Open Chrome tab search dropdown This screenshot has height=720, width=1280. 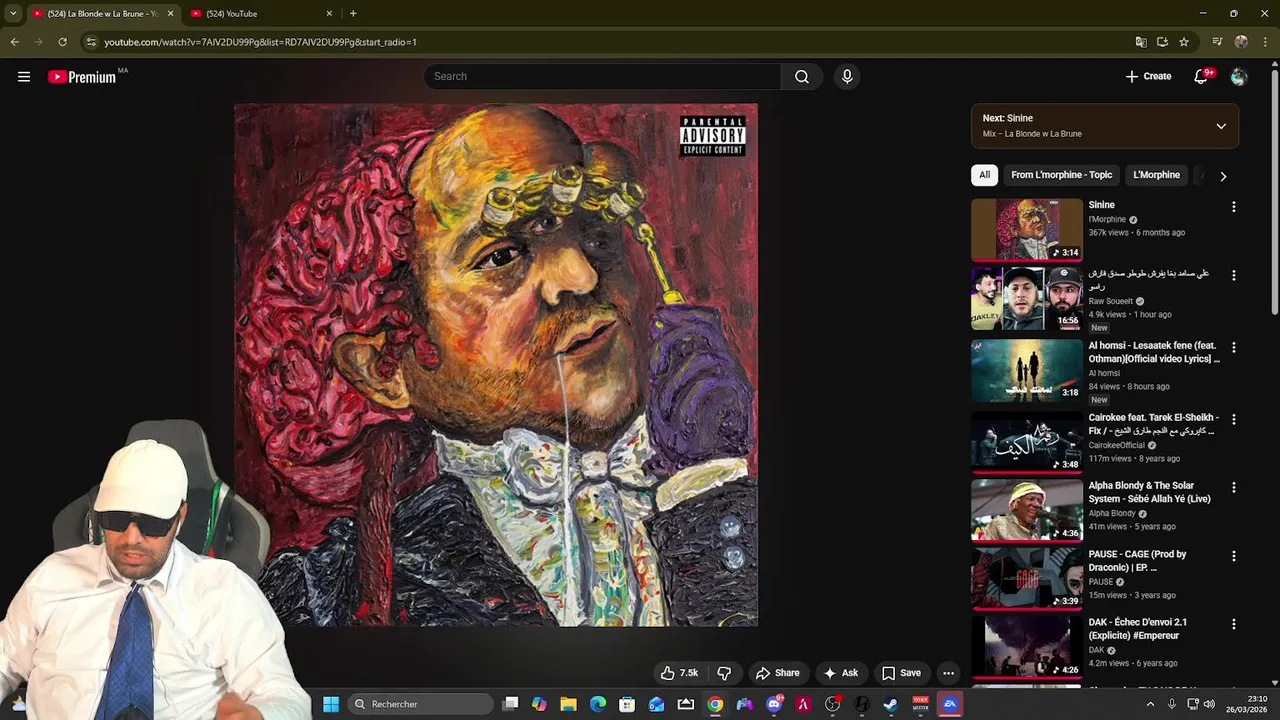pyautogui.click(x=13, y=13)
